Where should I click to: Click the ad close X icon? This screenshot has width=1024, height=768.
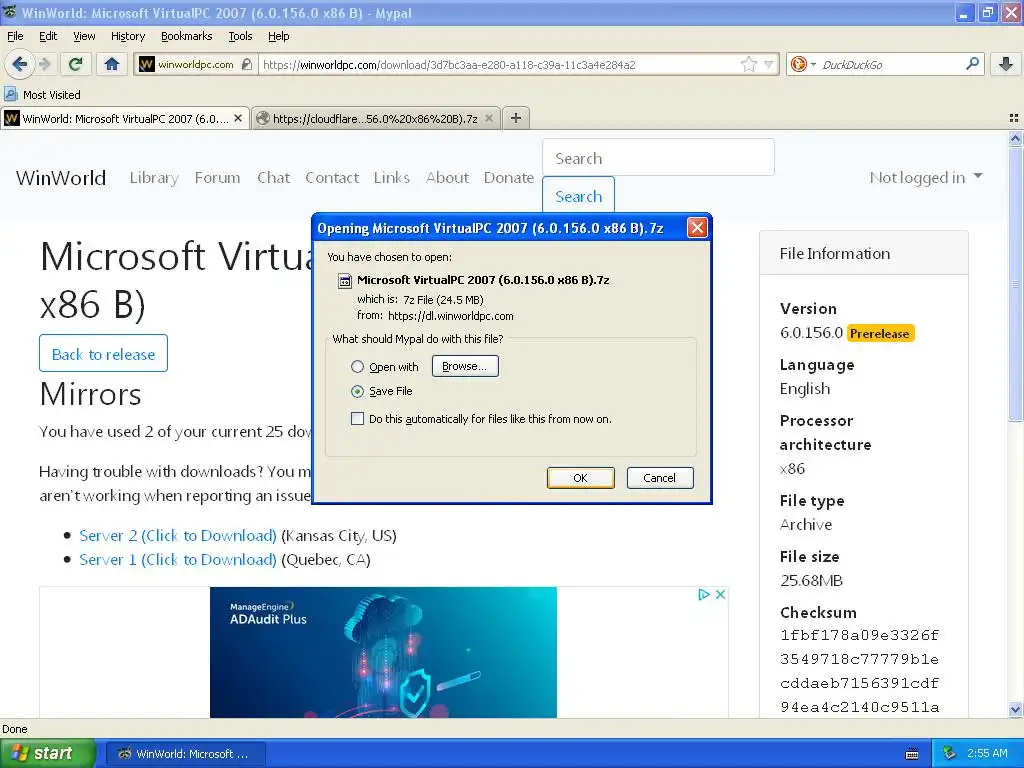pos(720,594)
